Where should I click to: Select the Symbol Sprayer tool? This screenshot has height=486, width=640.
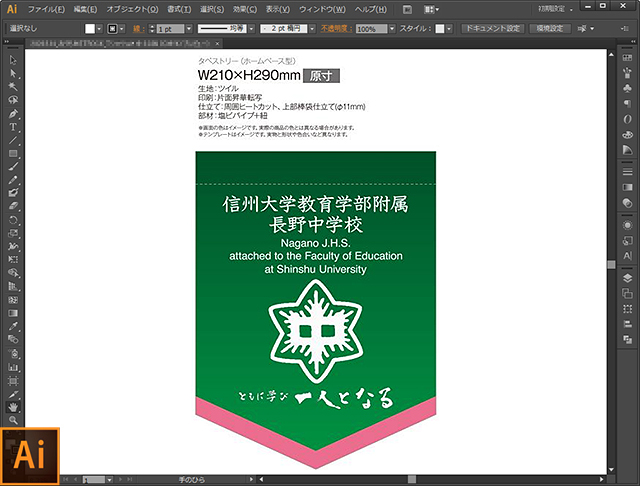pyautogui.click(x=13, y=353)
